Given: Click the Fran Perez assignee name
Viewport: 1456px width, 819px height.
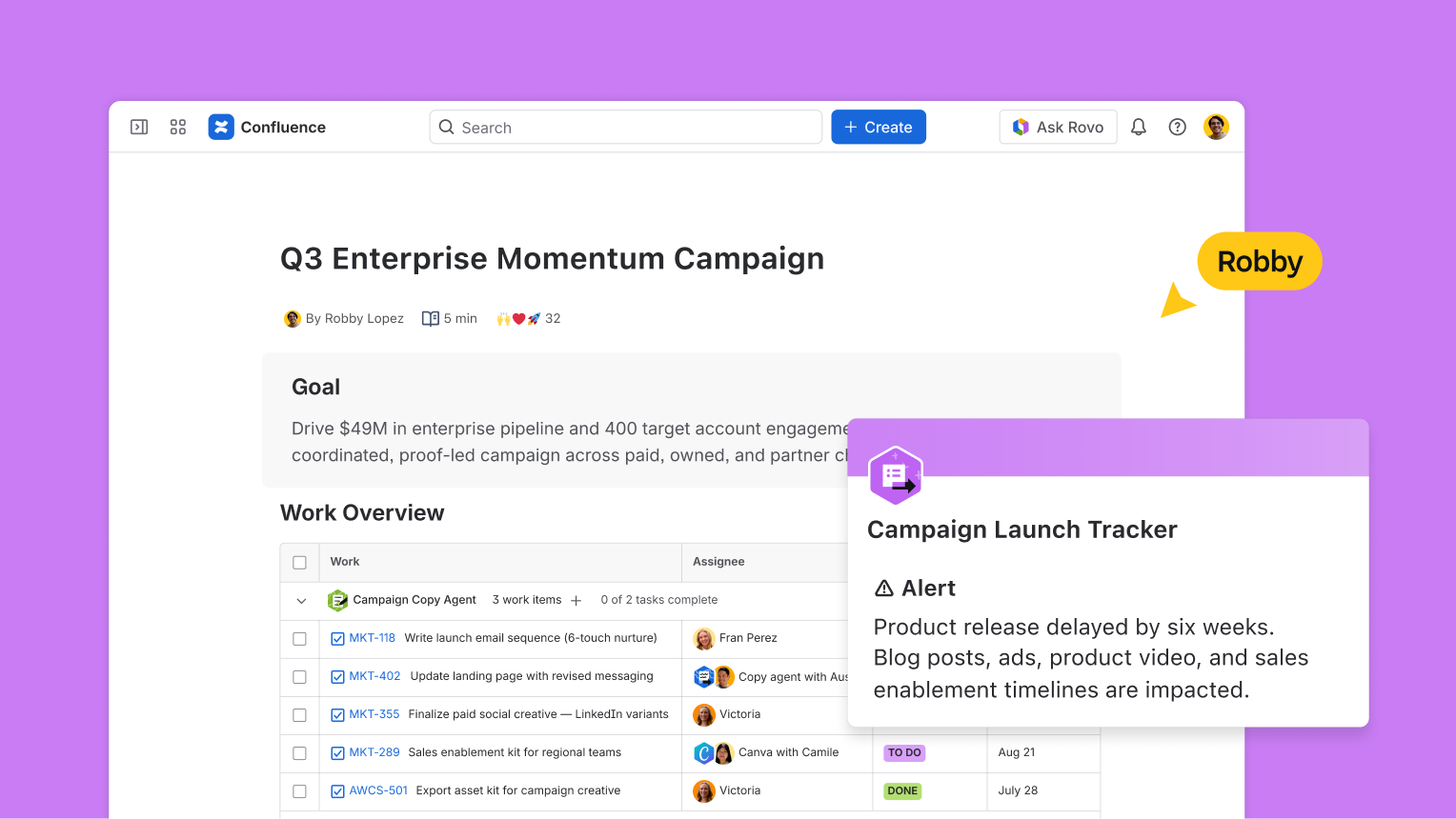Looking at the screenshot, I should 748,638.
